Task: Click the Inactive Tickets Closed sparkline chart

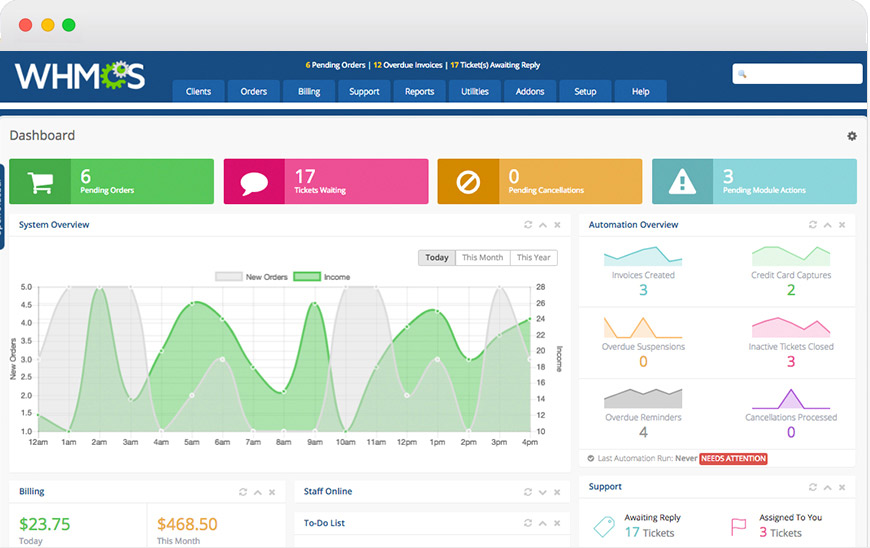Action: point(791,327)
